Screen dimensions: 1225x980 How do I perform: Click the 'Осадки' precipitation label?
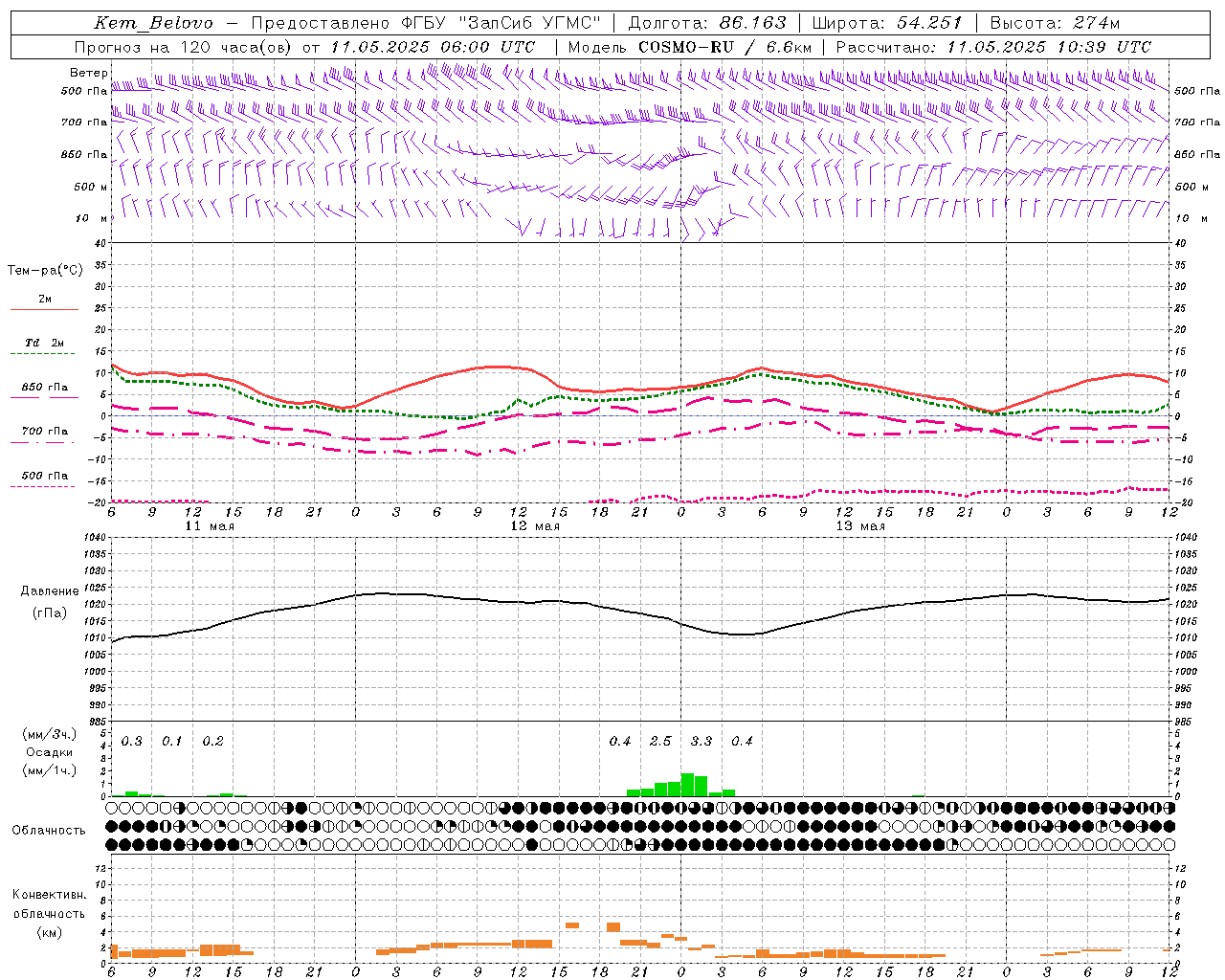click(x=49, y=752)
